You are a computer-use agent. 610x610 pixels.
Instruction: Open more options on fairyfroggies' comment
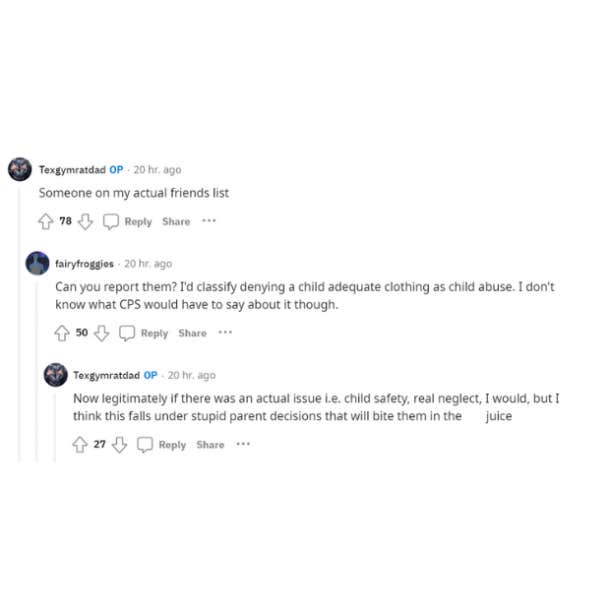[x=225, y=332]
